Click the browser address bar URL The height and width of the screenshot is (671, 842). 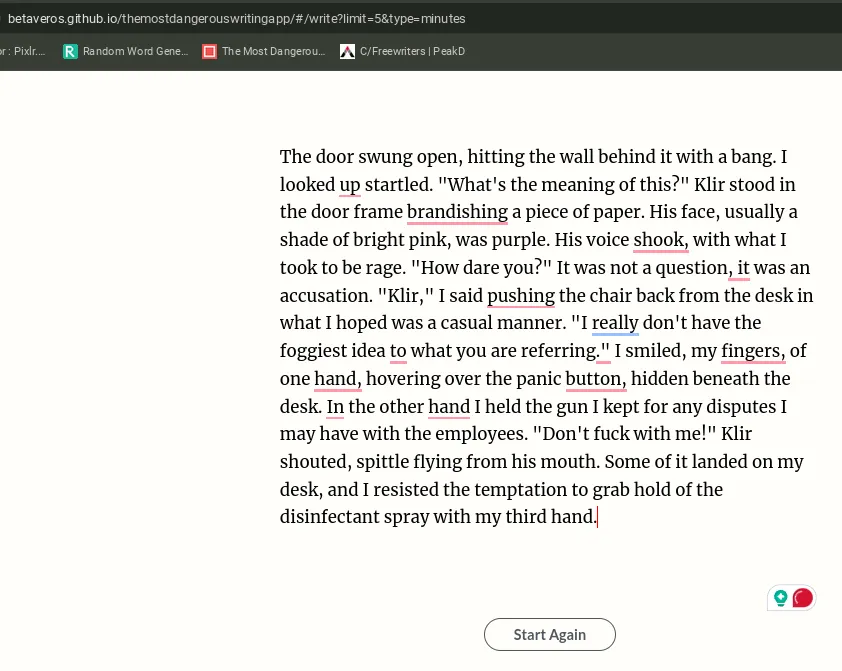(x=236, y=19)
